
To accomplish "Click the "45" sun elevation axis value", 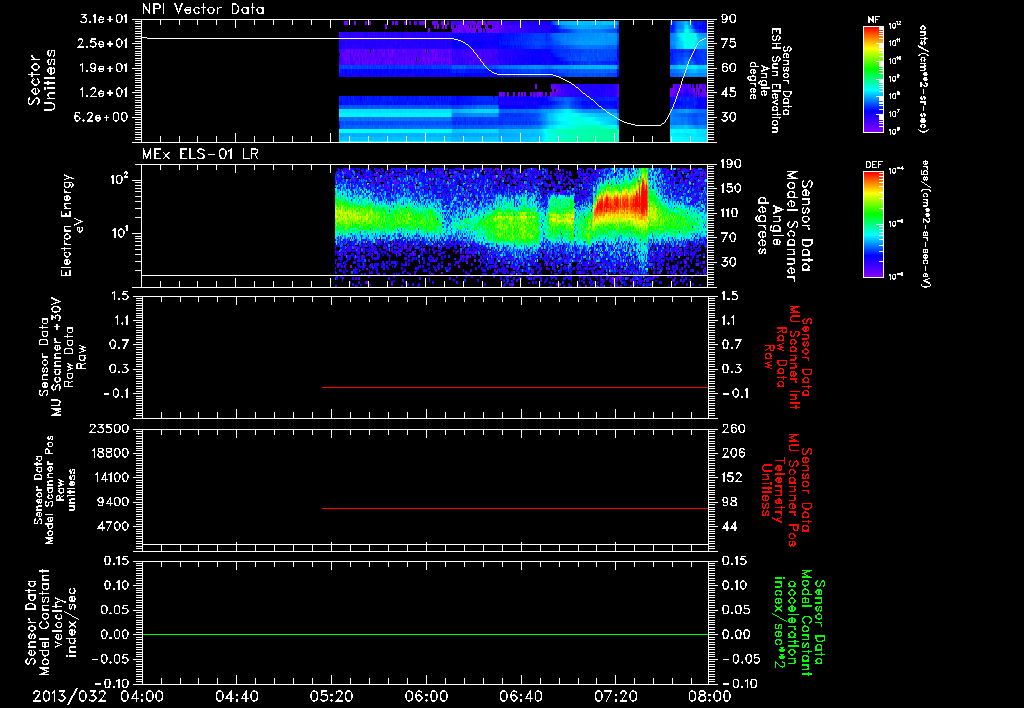I will click(x=729, y=93).
